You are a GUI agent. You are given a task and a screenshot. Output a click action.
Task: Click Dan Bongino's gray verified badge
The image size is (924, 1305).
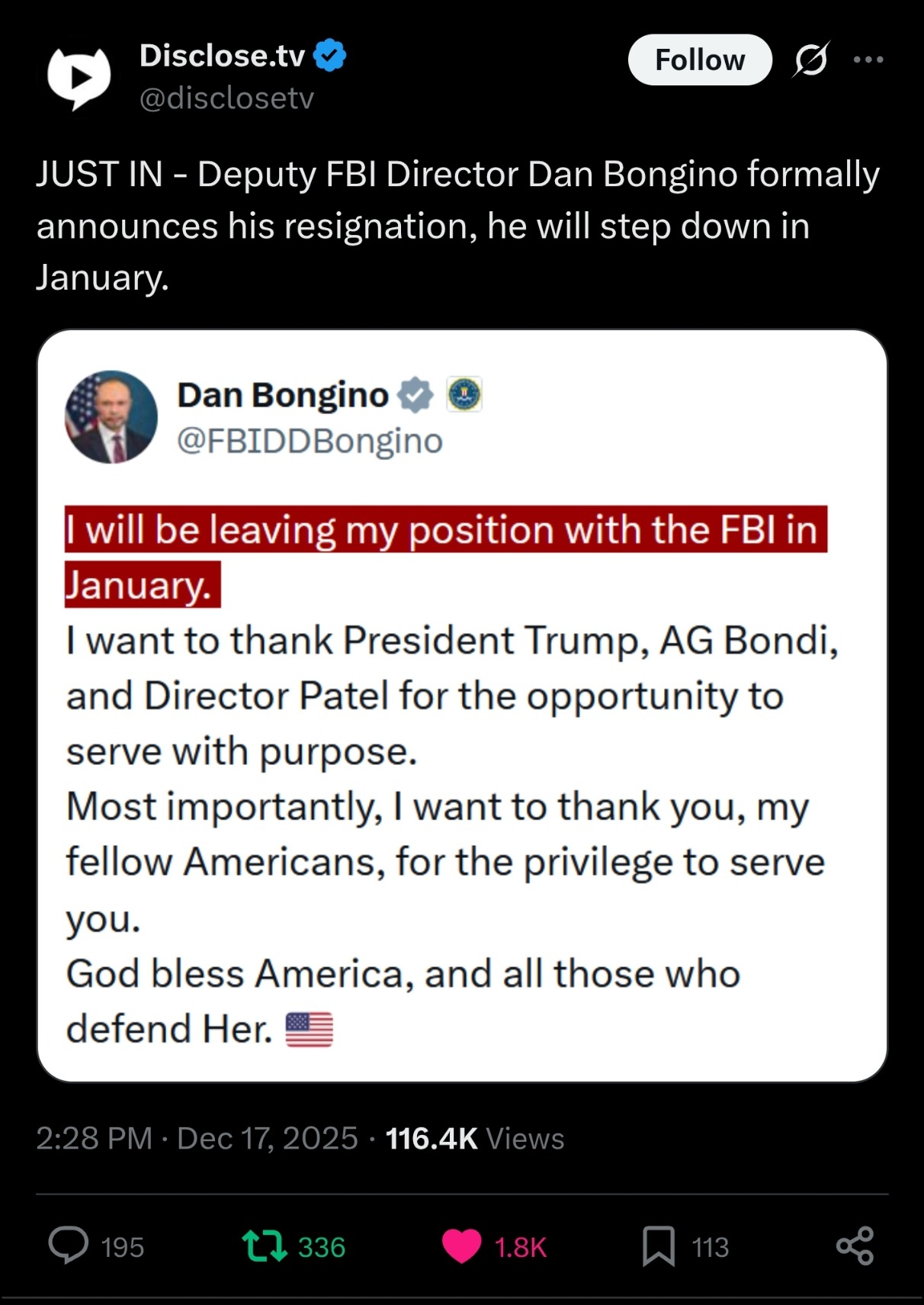pyautogui.click(x=415, y=395)
